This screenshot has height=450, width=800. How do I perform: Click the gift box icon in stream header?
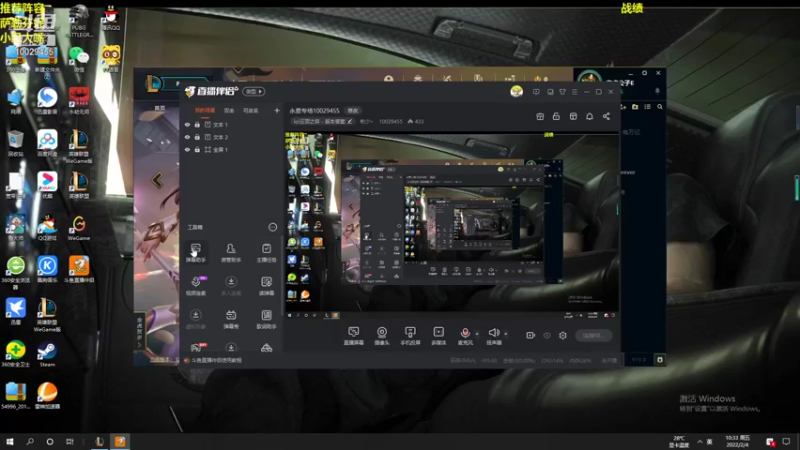click(540, 116)
